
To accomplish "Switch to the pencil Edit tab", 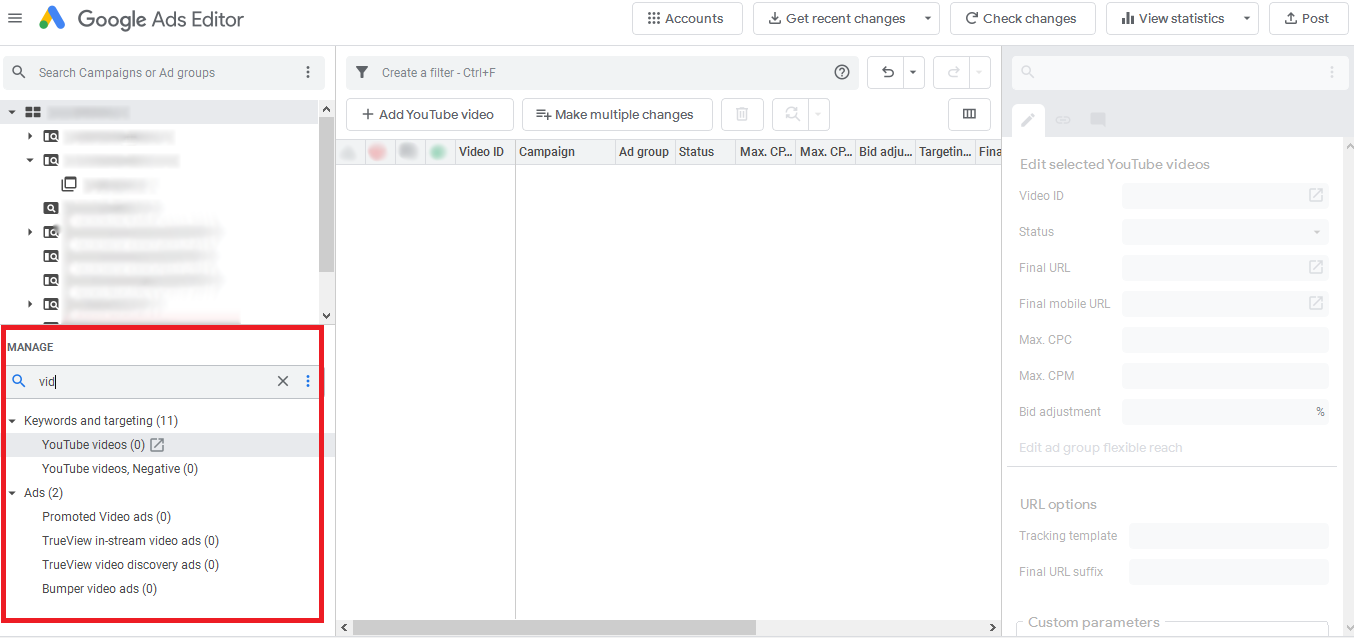I will pos(1028,120).
